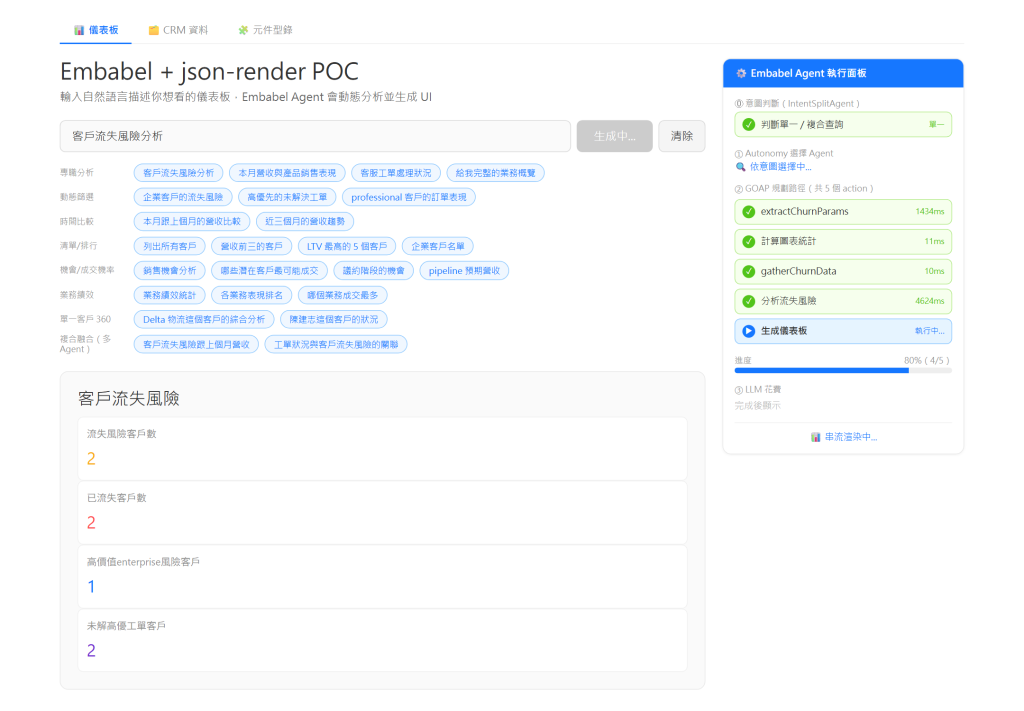Click the gear icon in Embabel Agent panel header

[741, 73]
